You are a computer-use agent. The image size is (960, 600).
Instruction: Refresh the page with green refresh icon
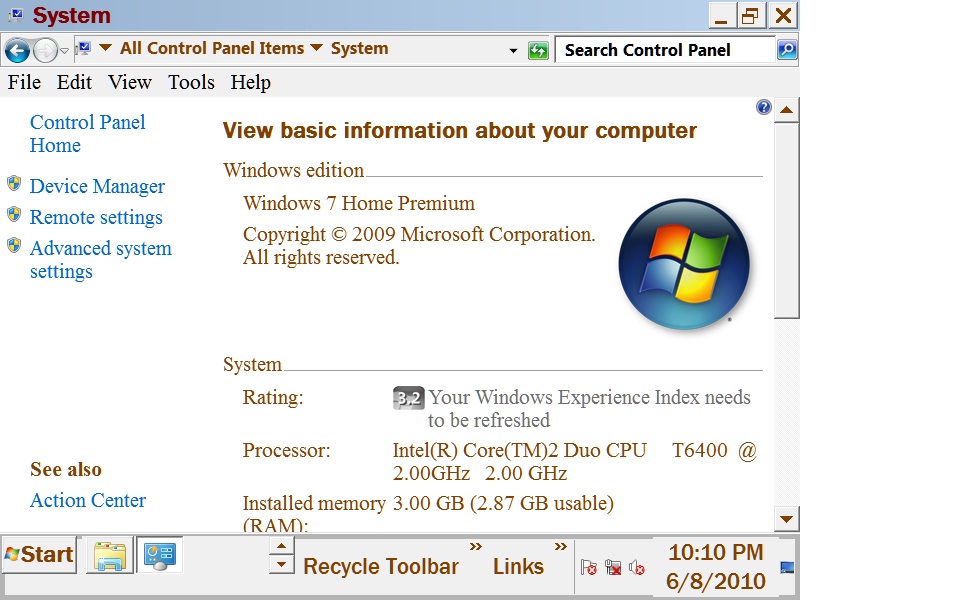(x=538, y=51)
